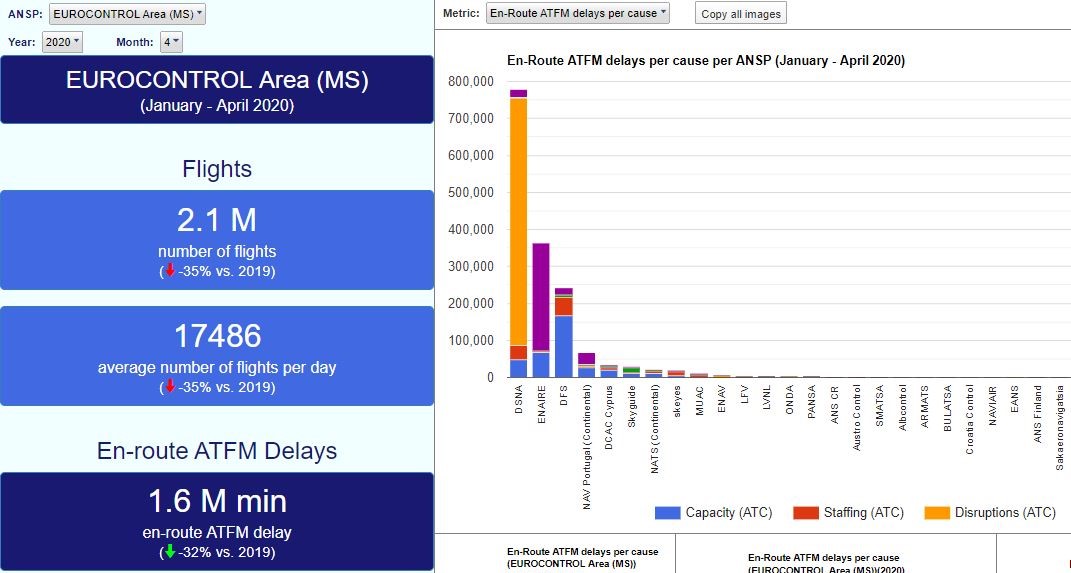Open the Metric dropdown for En-Route ATFM delays
This screenshot has width=1071, height=573.
click(577, 13)
